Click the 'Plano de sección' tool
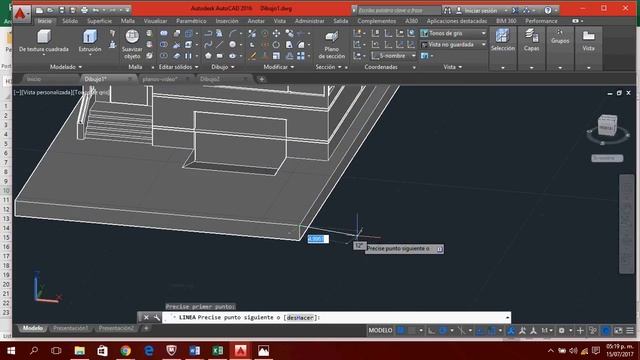640x360 pixels. tap(331, 44)
